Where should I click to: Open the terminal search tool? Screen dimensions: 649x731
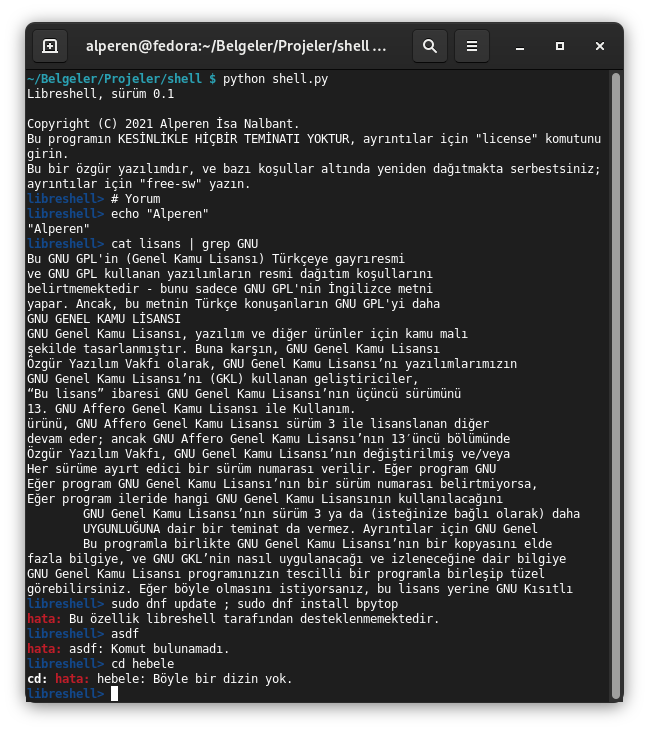click(x=429, y=46)
